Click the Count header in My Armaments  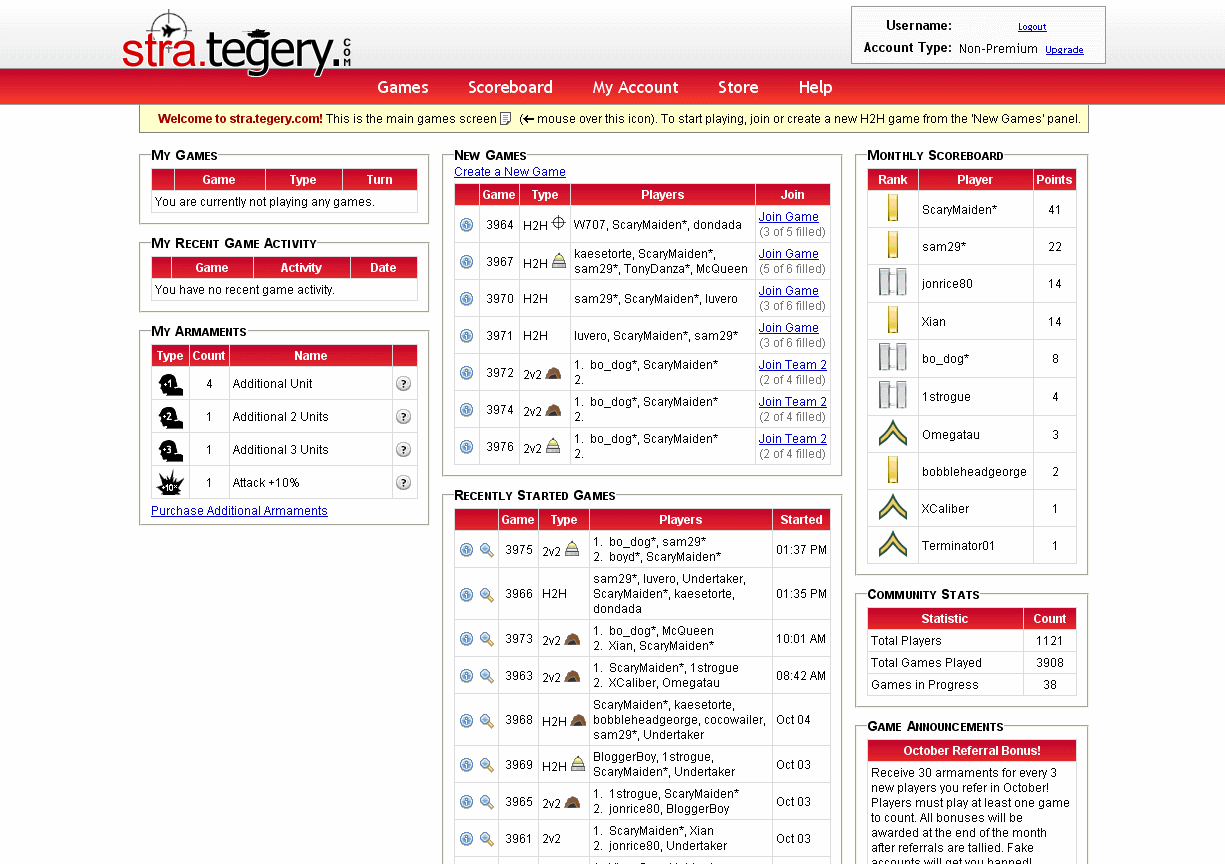pyautogui.click(x=209, y=356)
